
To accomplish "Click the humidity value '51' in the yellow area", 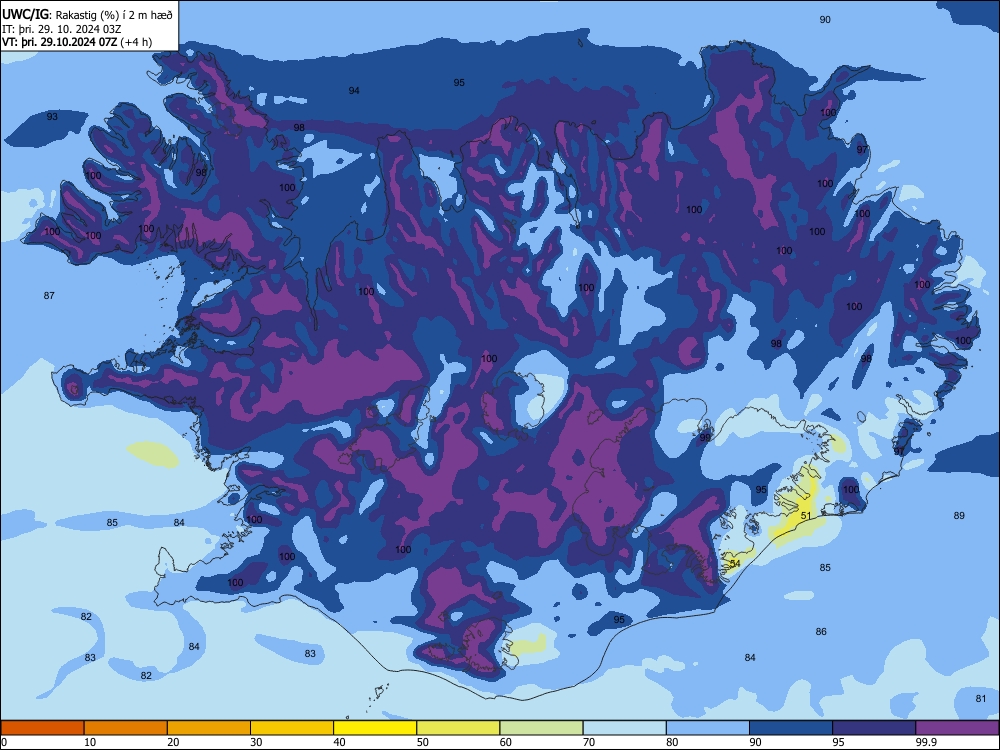I will [806, 515].
